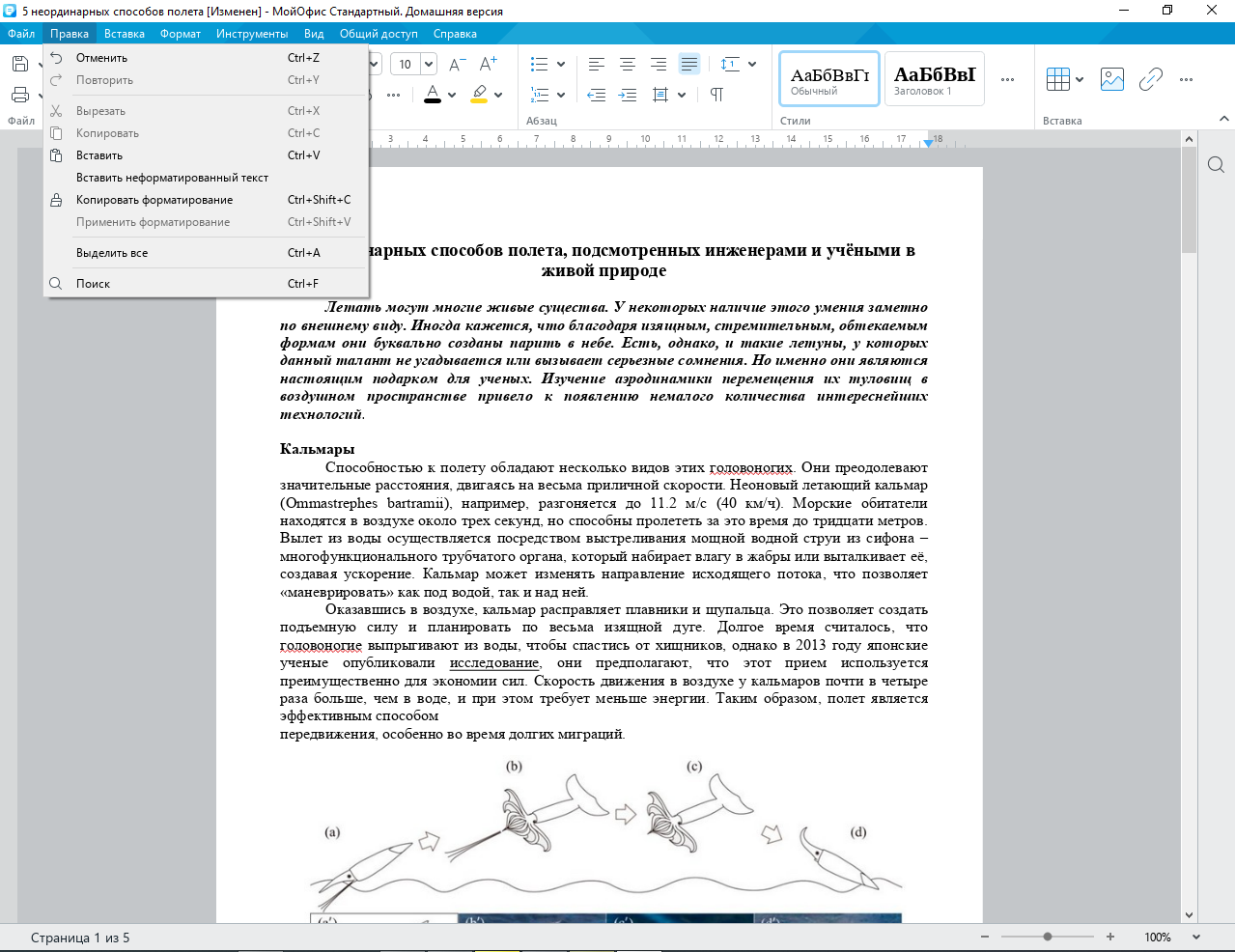Click the underlined исследование link
Image resolution: width=1235 pixels, height=952 pixels.
[494, 663]
